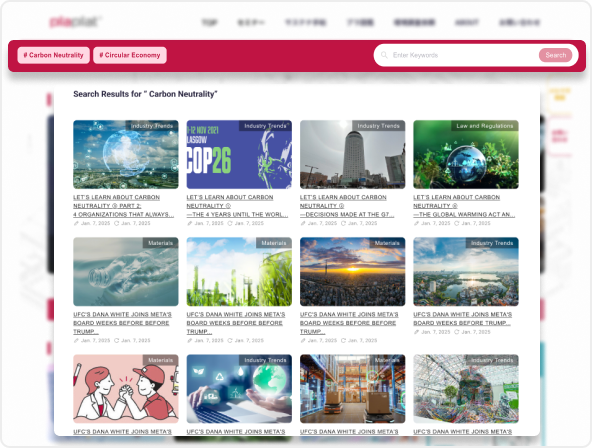Click the pencil icon under the first article
This screenshot has width=592, height=448.
pyautogui.click(x=76, y=223)
